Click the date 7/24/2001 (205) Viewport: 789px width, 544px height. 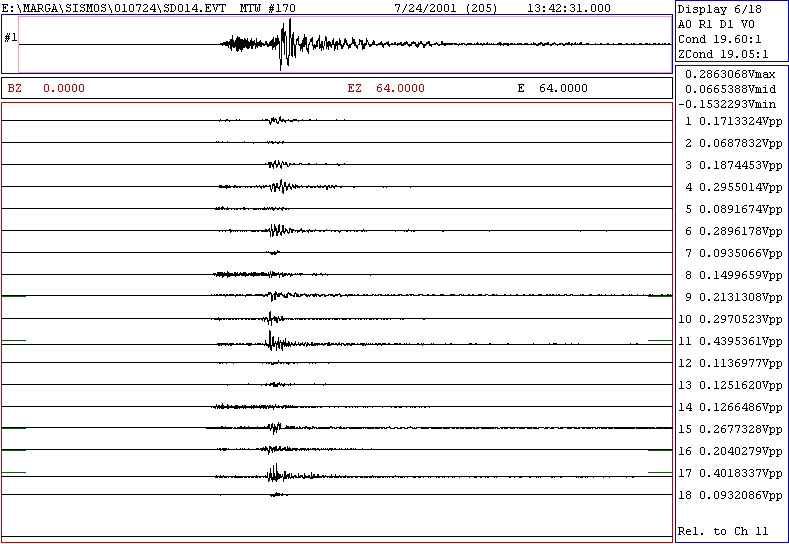(446, 8)
